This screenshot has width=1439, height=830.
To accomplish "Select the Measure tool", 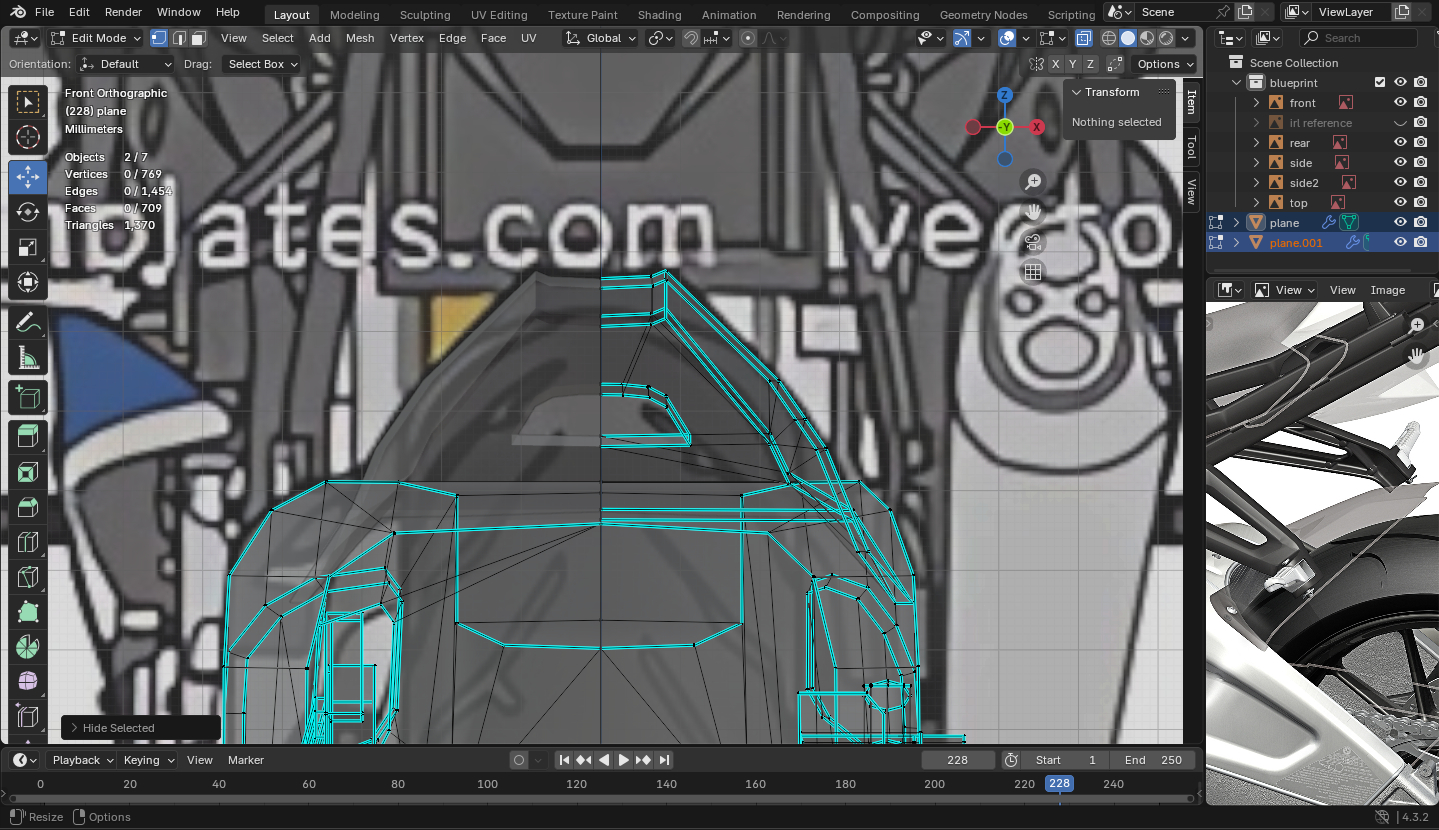I will pyautogui.click(x=28, y=358).
